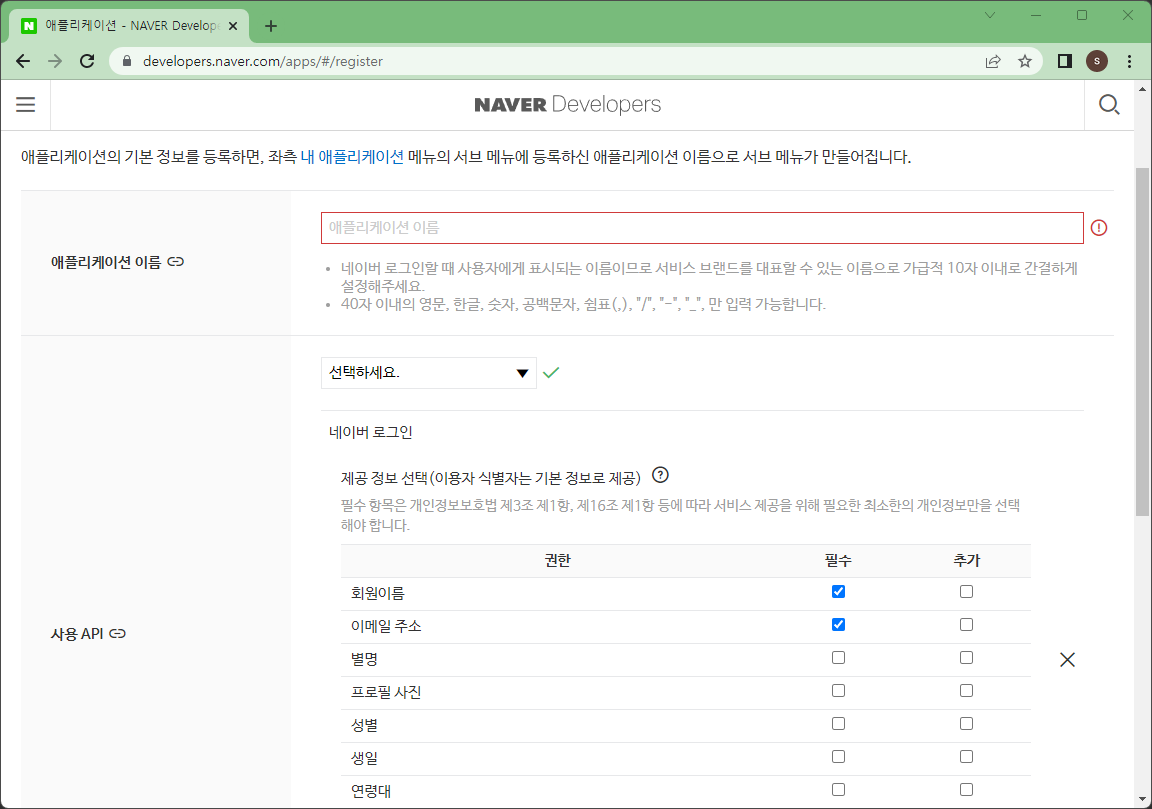Click the browser forward arrow
The image size is (1152, 809).
click(55, 61)
